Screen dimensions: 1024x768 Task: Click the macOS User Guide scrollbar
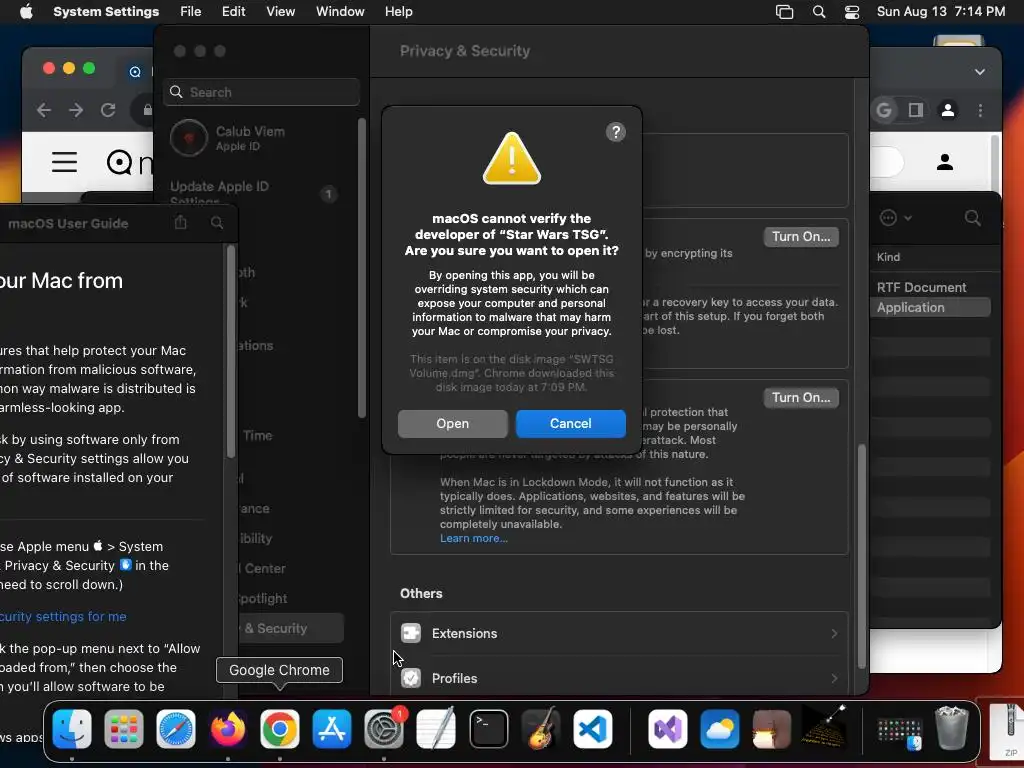click(230, 351)
